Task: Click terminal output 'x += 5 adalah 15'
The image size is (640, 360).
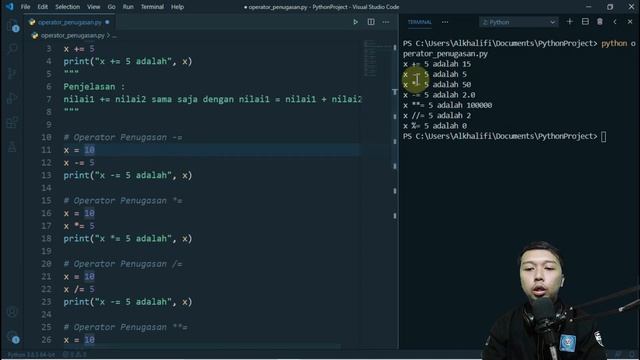Action: tap(437, 64)
